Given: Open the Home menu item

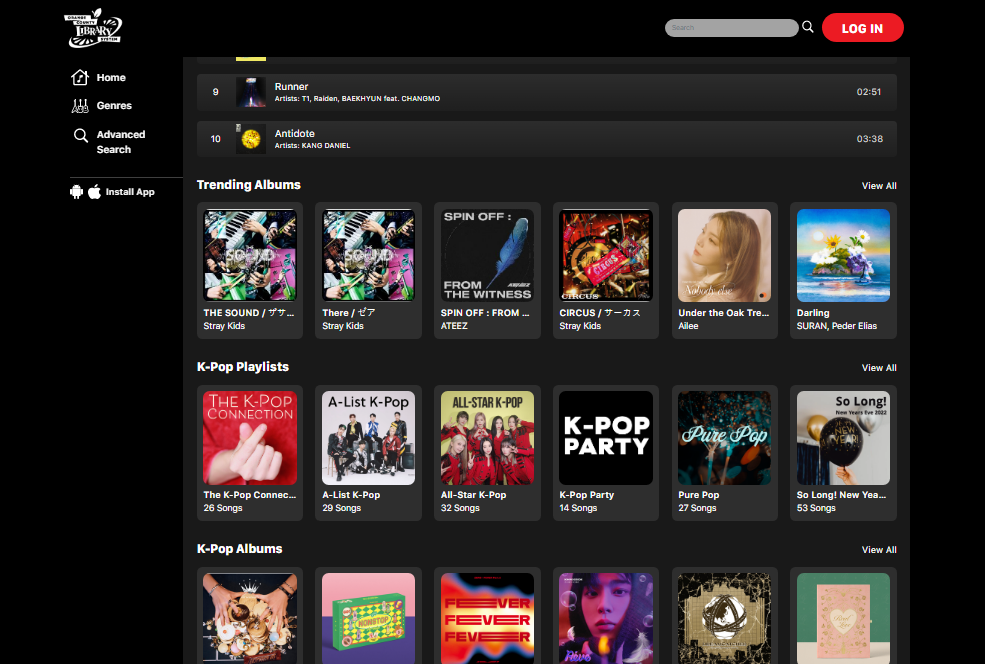Looking at the screenshot, I should click(x=111, y=78).
